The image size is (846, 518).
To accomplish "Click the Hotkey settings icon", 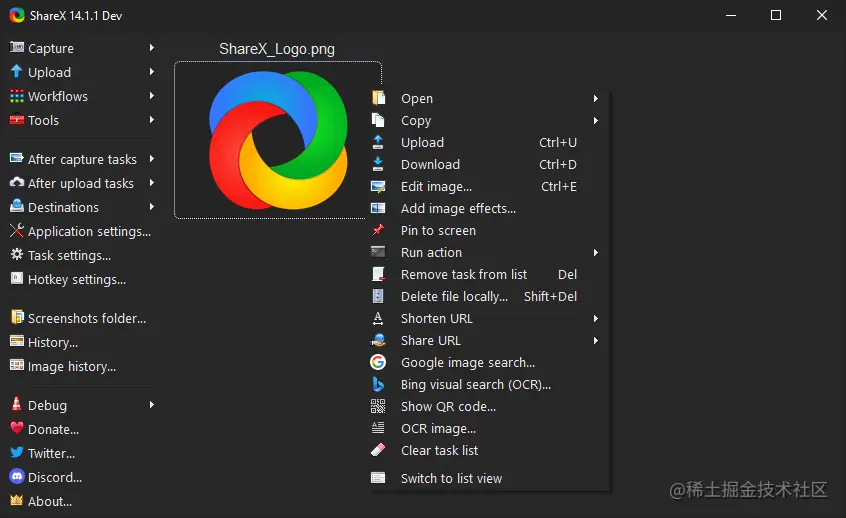I will (x=17, y=278).
